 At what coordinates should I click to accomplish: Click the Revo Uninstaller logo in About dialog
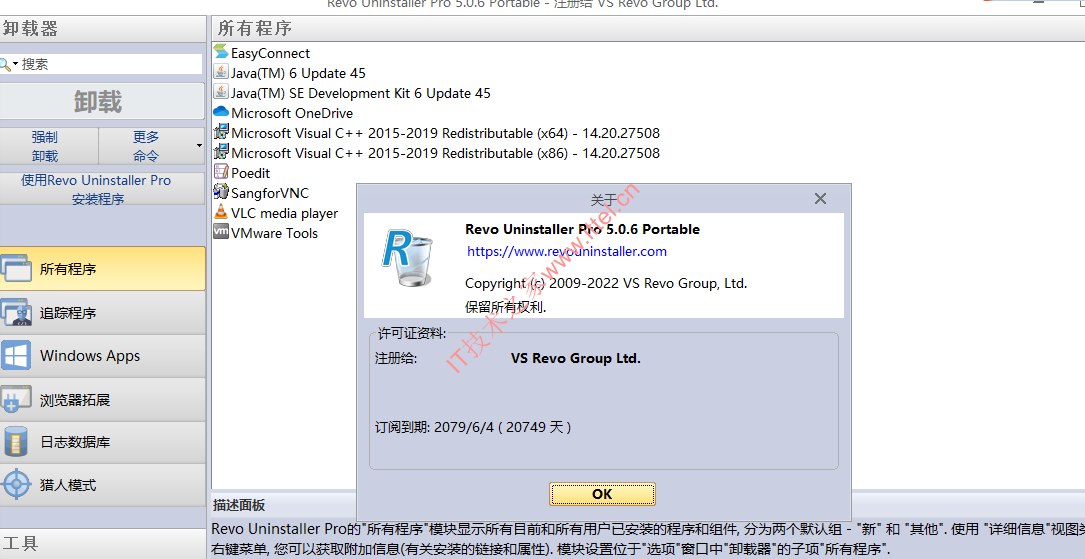[x=408, y=259]
